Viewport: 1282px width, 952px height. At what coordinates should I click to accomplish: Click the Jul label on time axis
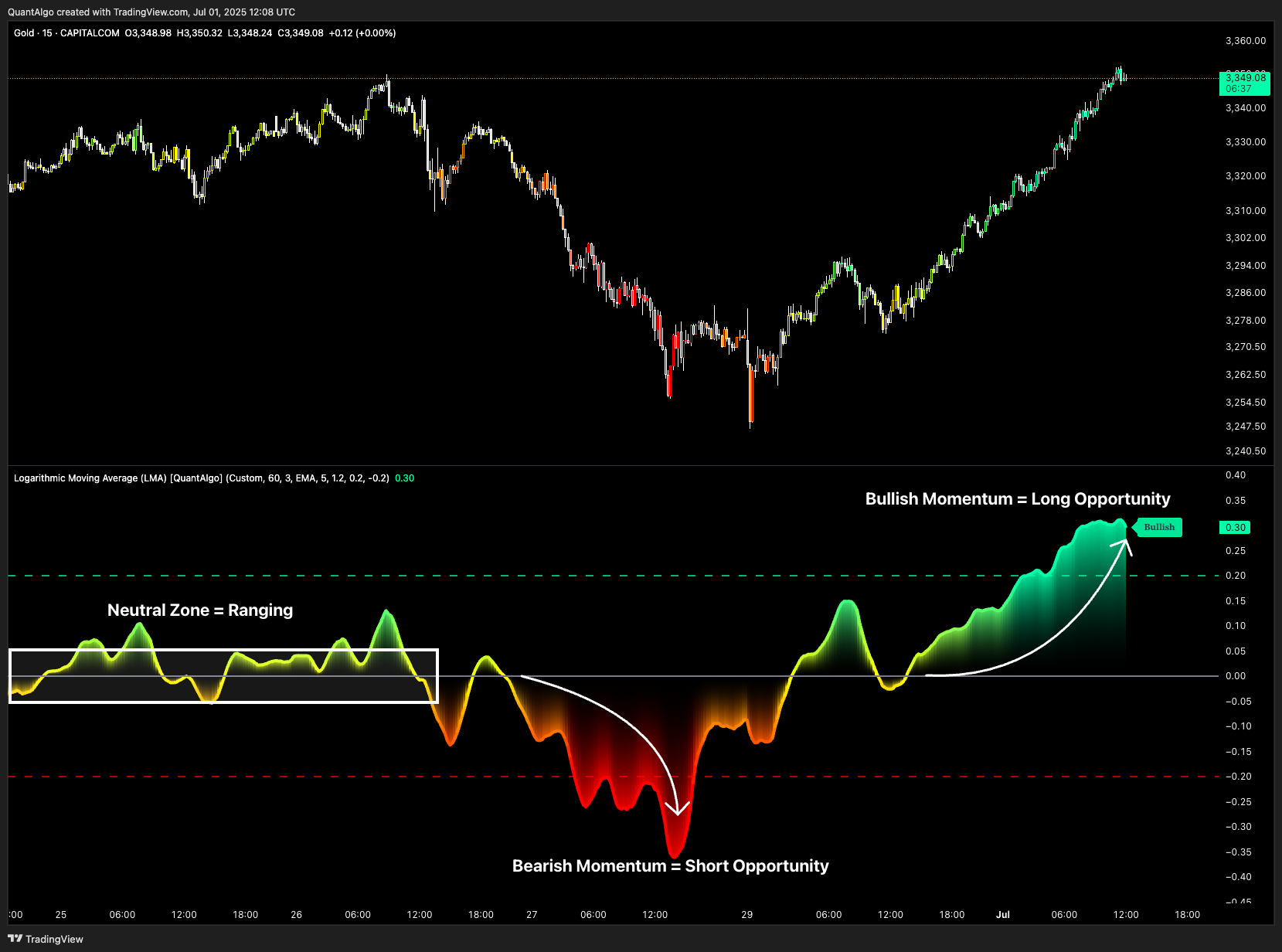[x=1002, y=915]
